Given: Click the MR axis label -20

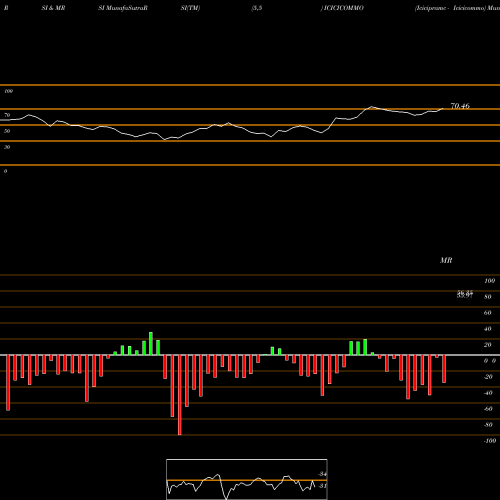Looking at the screenshot, I should click(x=488, y=377).
